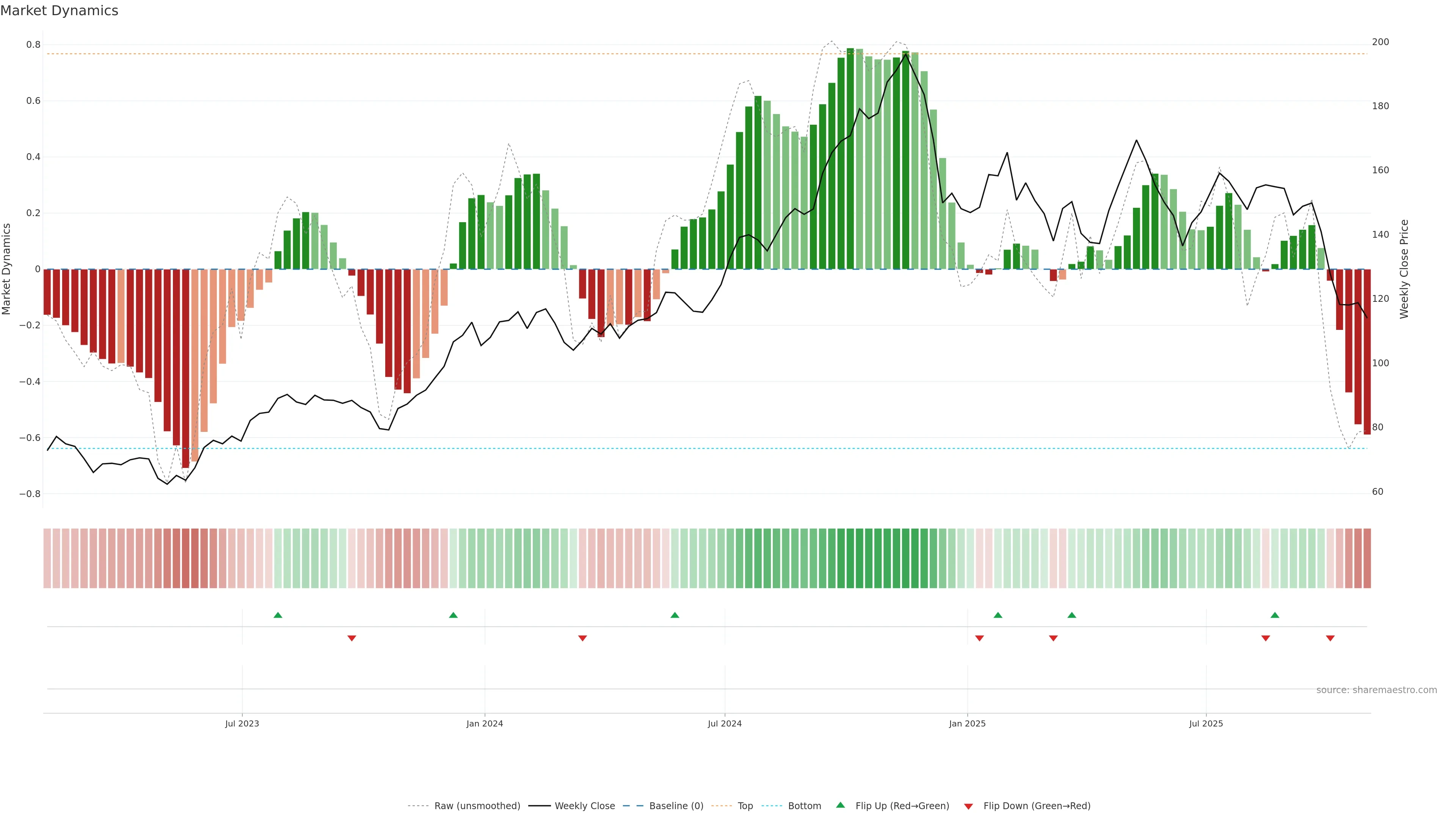Click the Jul 2025 x-axis label
The height and width of the screenshot is (819, 1456).
pyautogui.click(x=1206, y=723)
